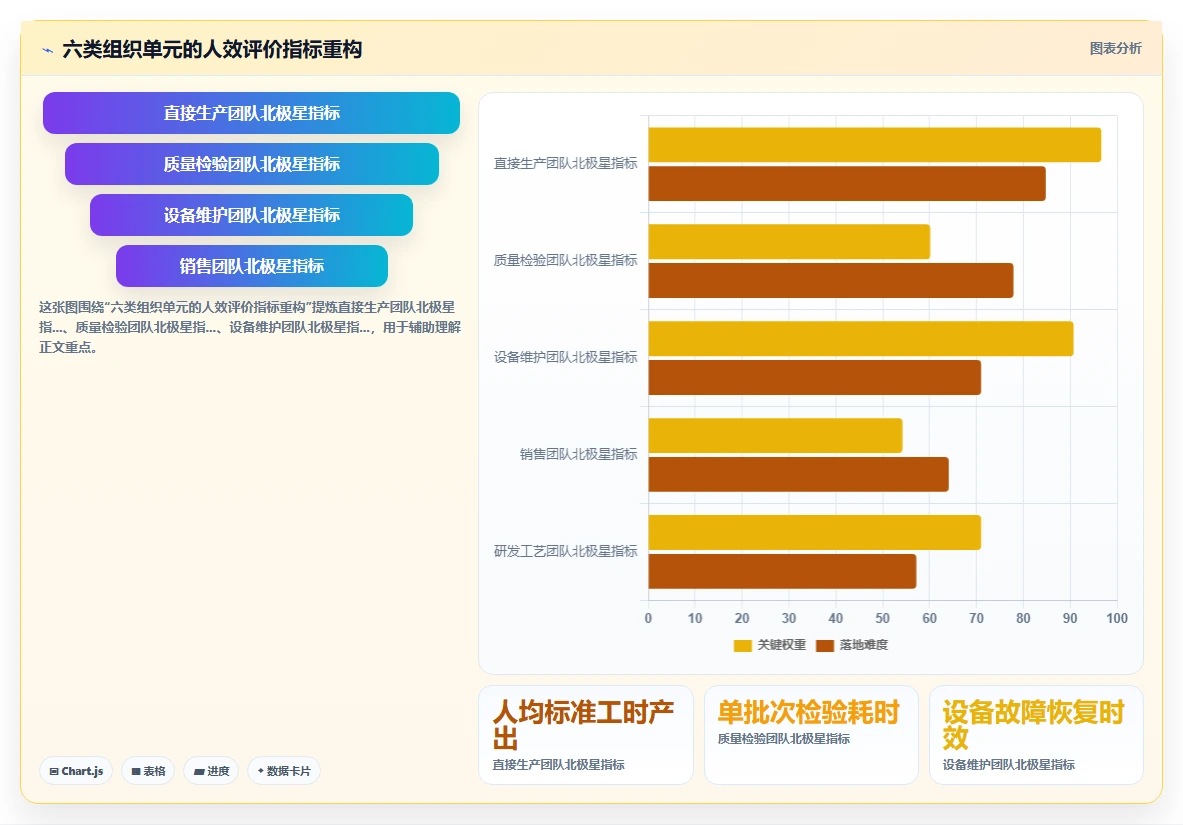Click the 设备维护团队北极星指标 axis label
The height and width of the screenshot is (825, 1183).
tap(565, 357)
